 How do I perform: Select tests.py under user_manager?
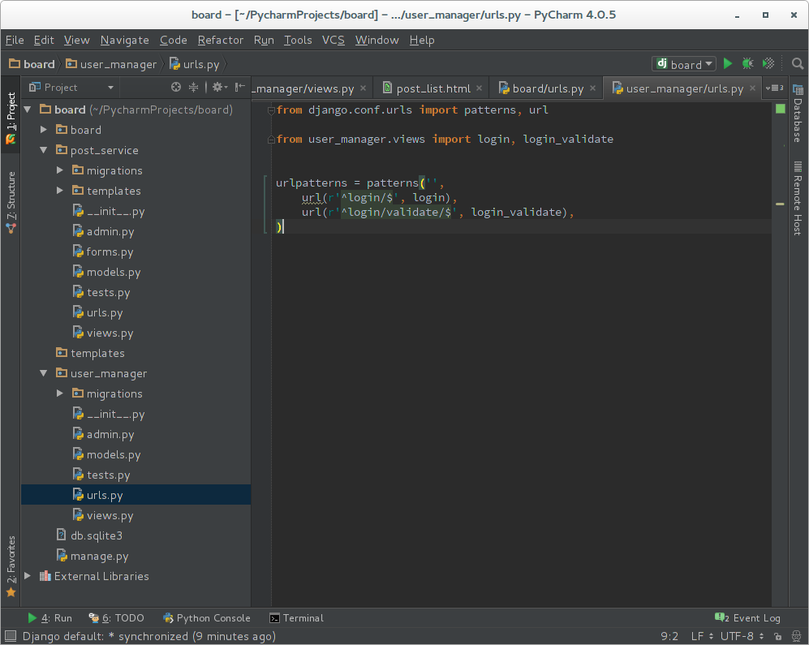(x=101, y=475)
